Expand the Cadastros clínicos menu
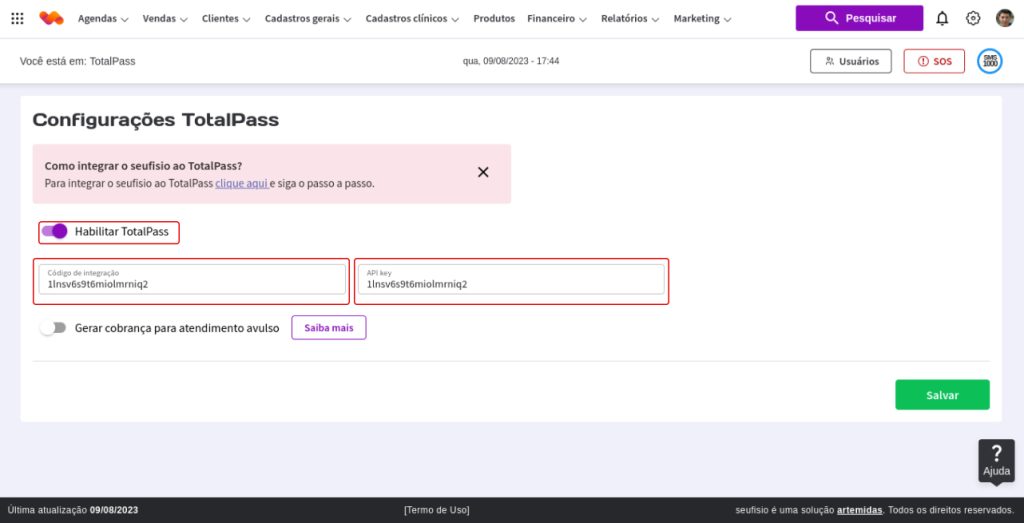The height and width of the screenshot is (523, 1024). (x=412, y=19)
